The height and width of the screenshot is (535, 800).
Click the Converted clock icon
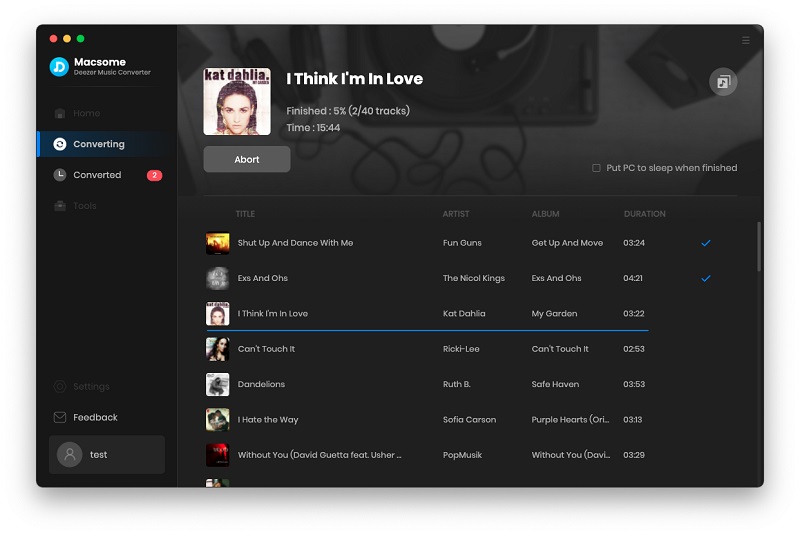point(60,175)
